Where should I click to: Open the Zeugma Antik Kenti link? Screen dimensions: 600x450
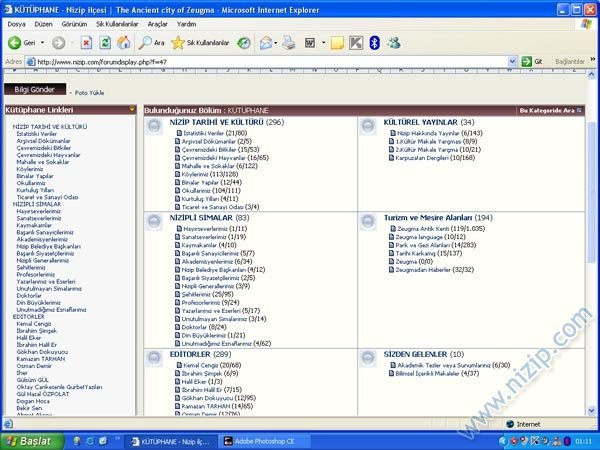[422, 228]
